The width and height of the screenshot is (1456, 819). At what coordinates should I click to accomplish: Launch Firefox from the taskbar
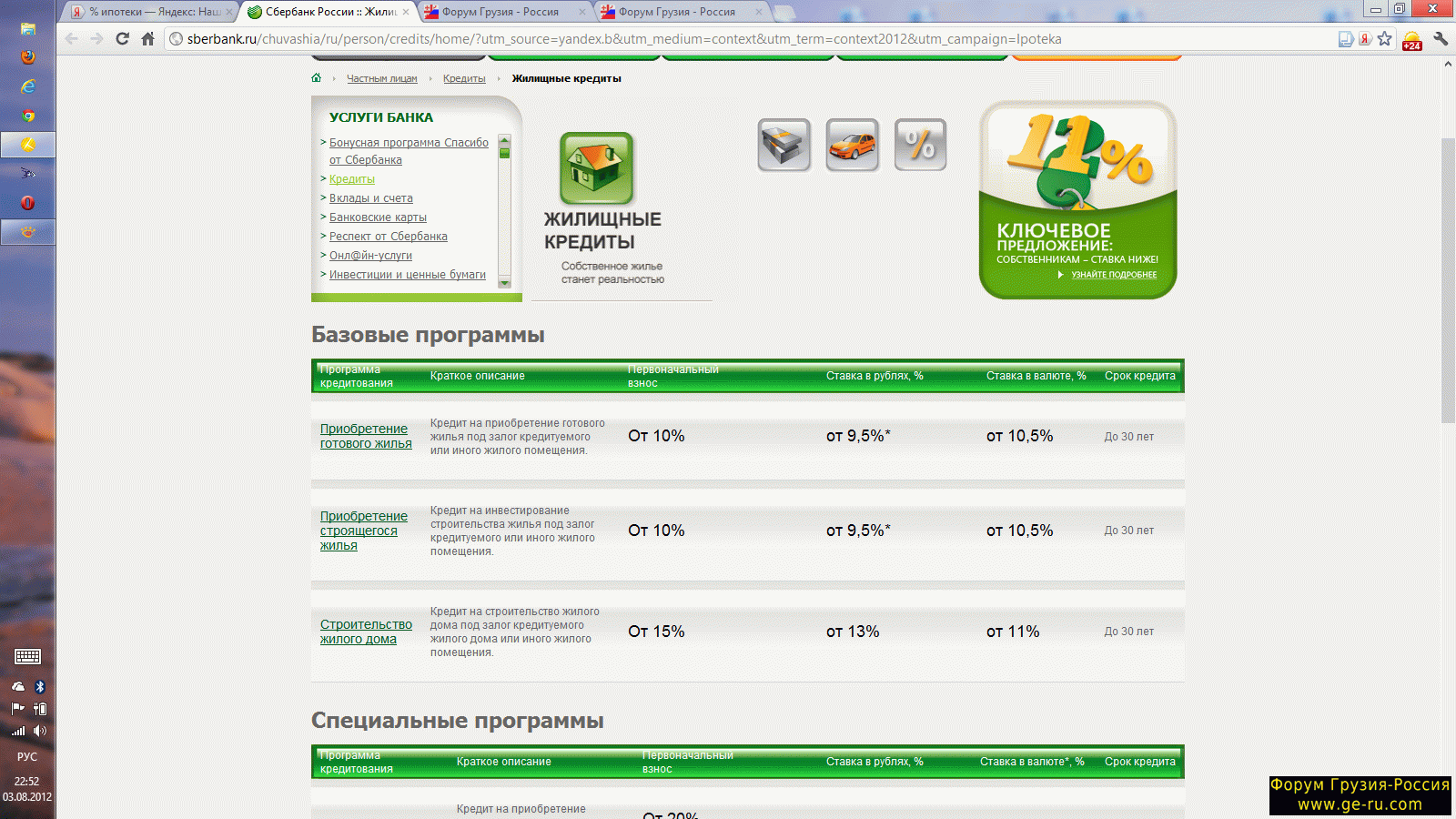pos(28,57)
